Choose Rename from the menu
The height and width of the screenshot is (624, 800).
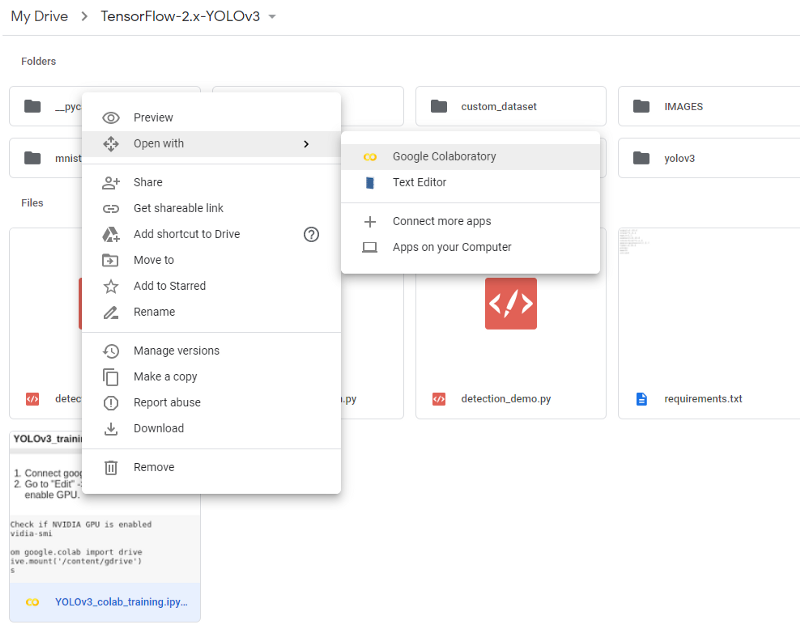(x=211, y=312)
